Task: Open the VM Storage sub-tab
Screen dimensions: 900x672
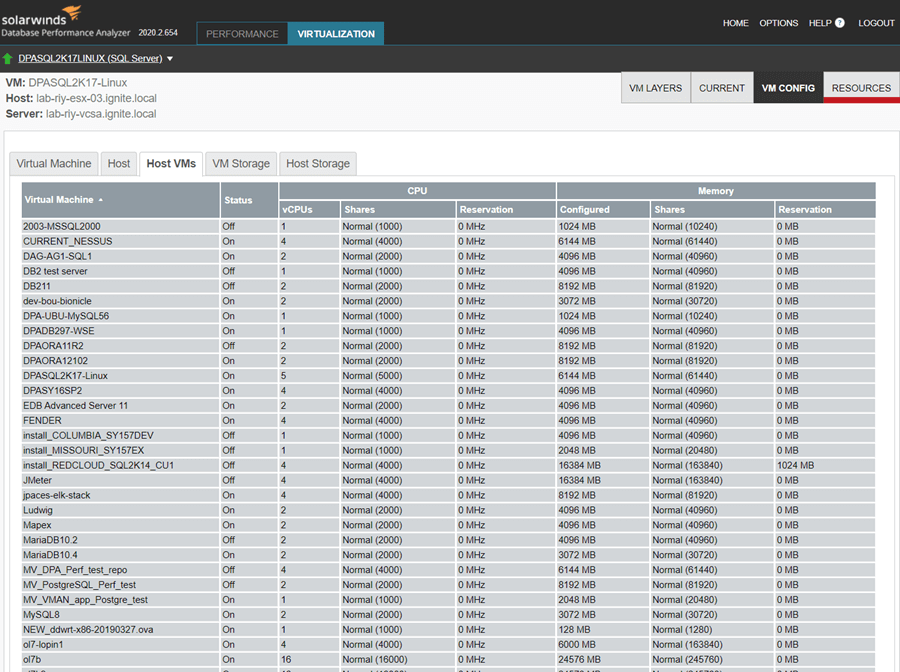Action: tap(241, 164)
